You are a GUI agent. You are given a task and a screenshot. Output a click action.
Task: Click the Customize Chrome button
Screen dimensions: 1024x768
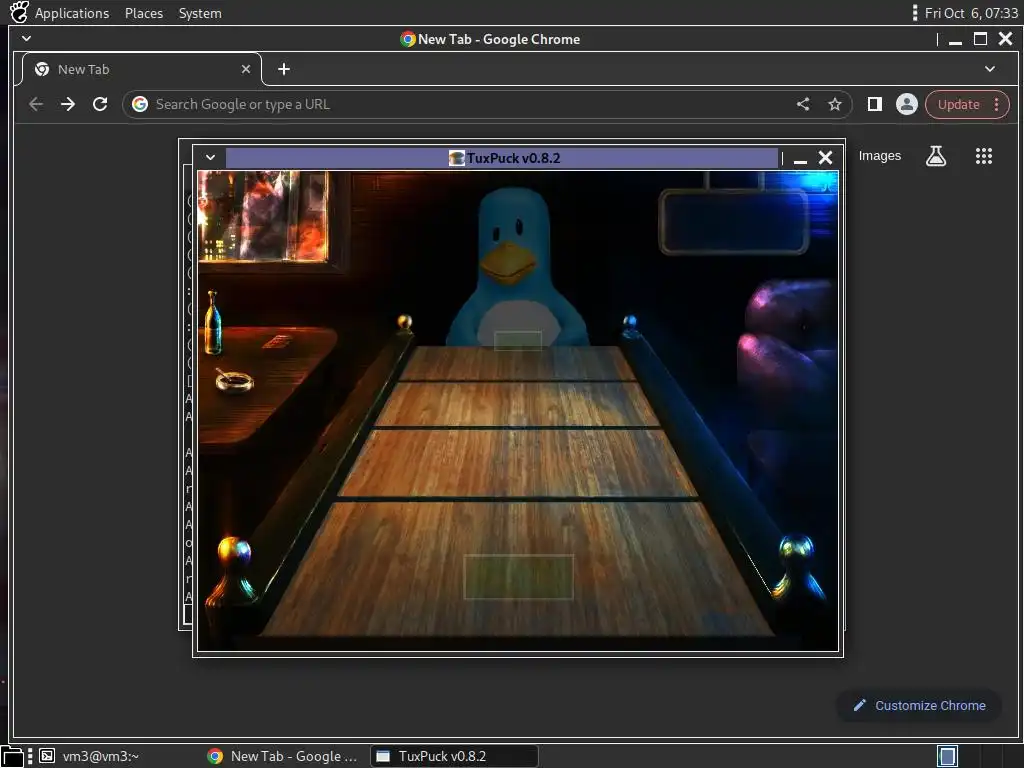coord(919,705)
